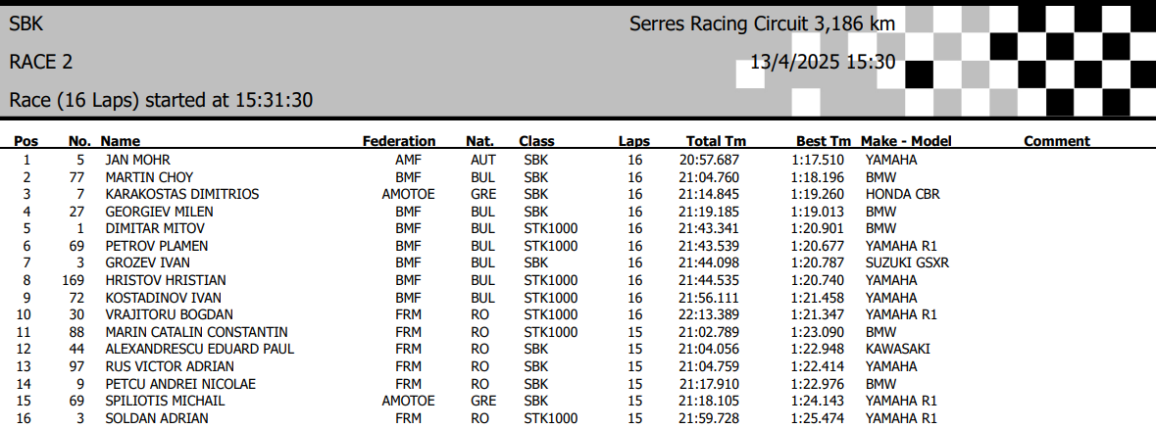Viewport: 1156px width, 429px height.
Task: Click the "SBK" title at top left
Action: pyautogui.click(x=26, y=23)
